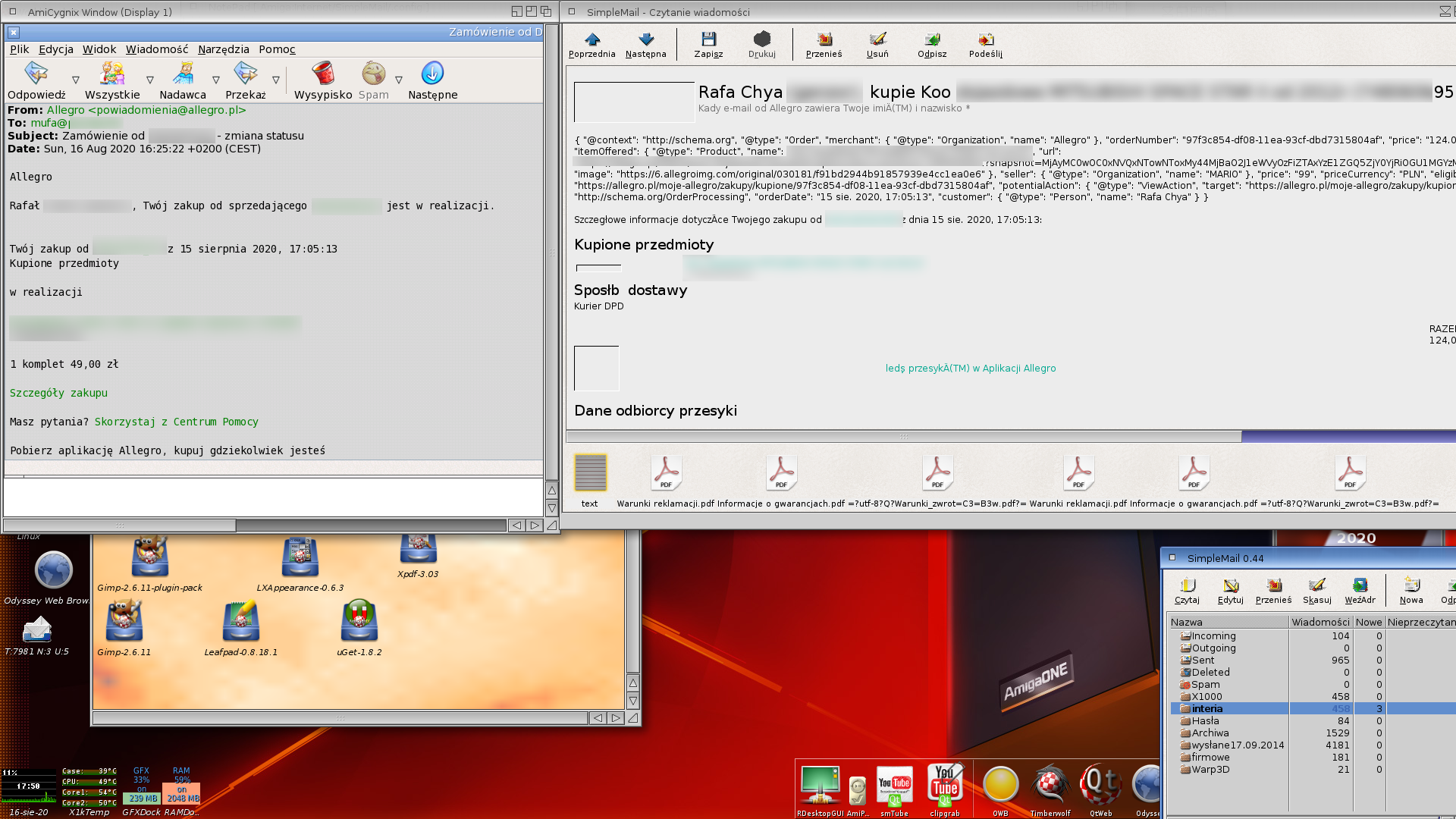This screenshot has height=819, width=1456.
Task: Launch RDesktopGUI from the dock
Action: (821, 786)
